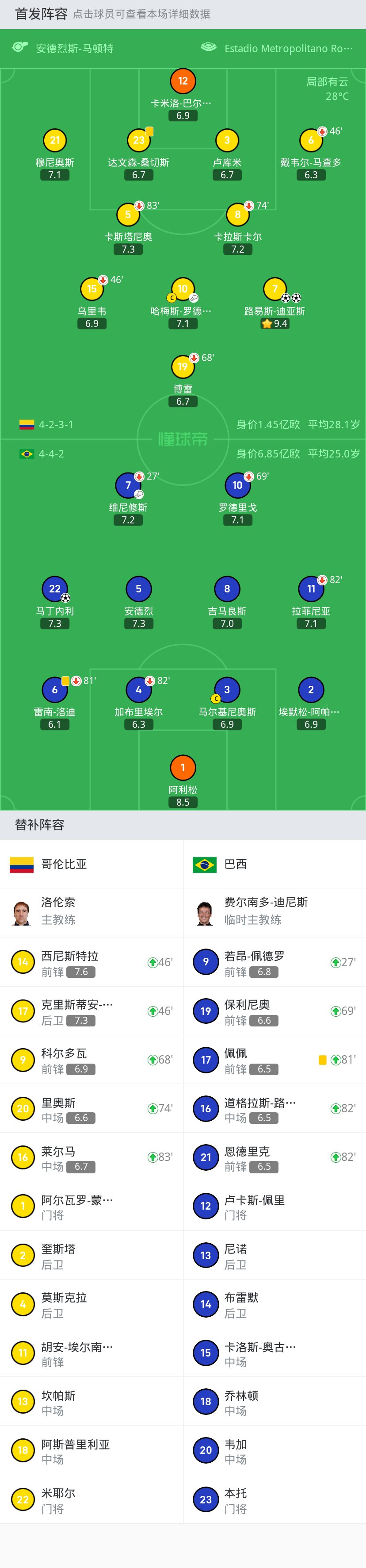Select Brazil number 10 罗德里戈 icon

click(x=238, y=485)
